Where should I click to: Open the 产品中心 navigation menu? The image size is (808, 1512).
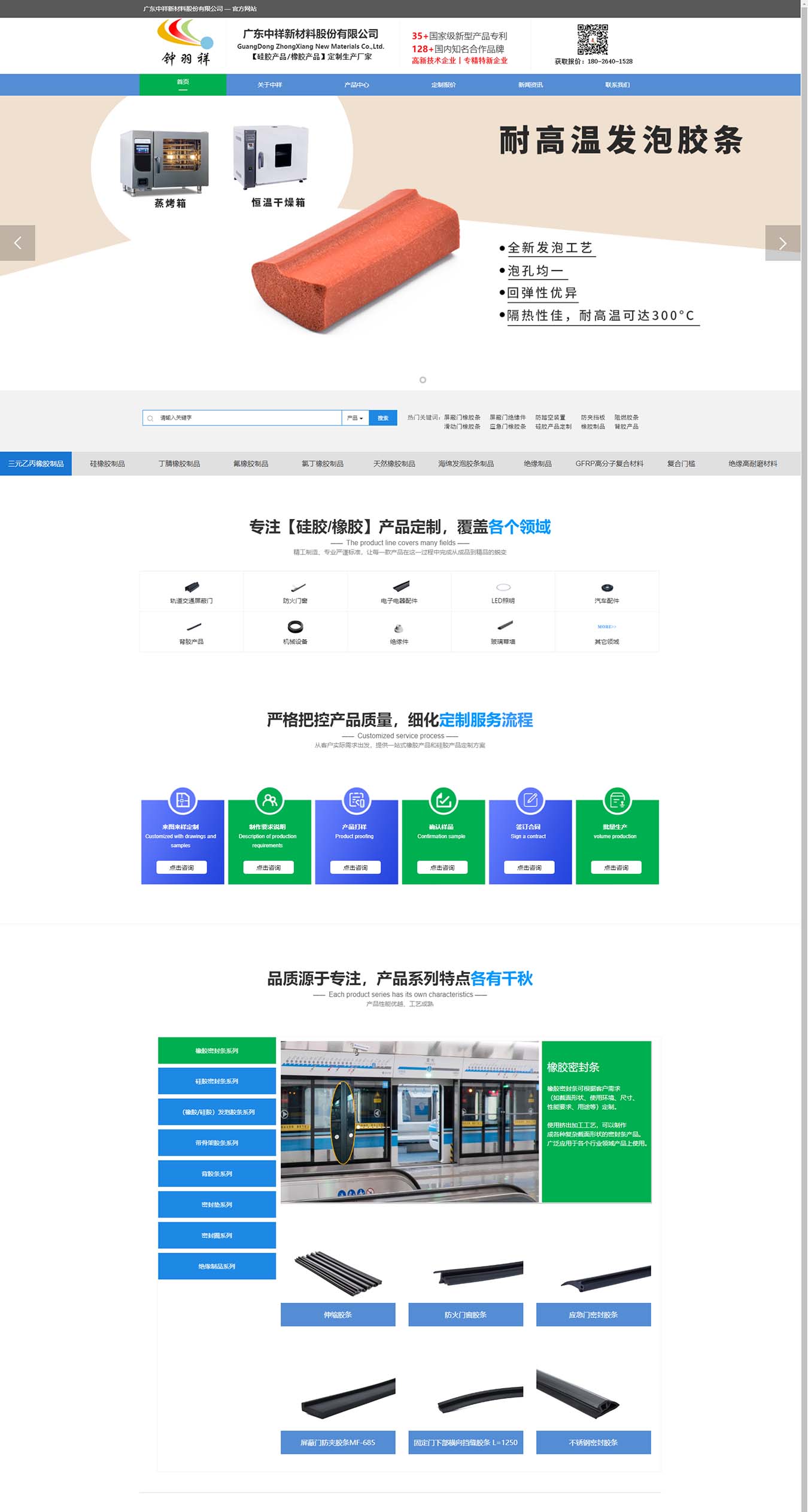(x=356, y=85)
